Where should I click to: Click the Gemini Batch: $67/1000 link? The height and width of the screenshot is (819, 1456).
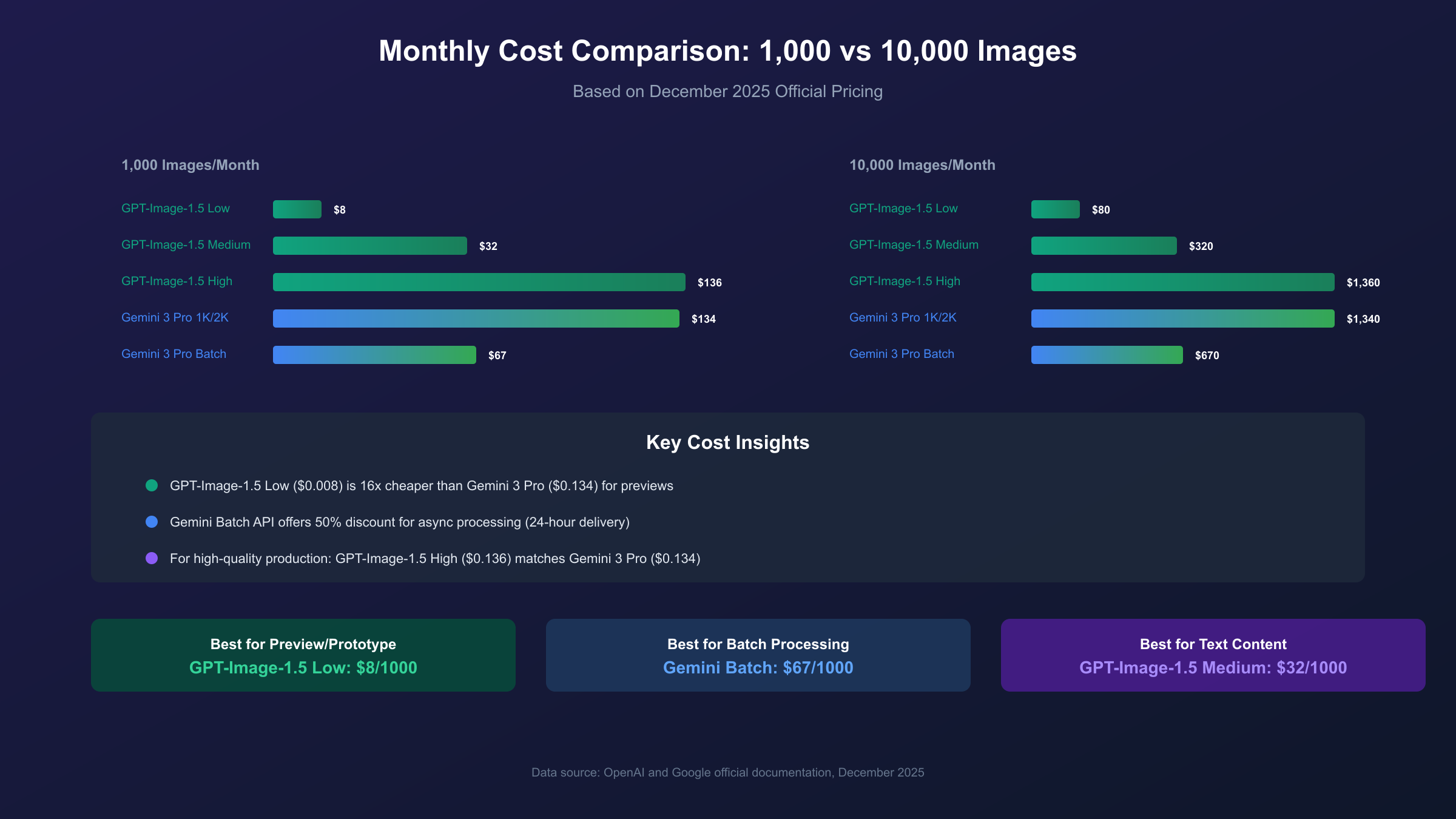(x=758, y=667)
